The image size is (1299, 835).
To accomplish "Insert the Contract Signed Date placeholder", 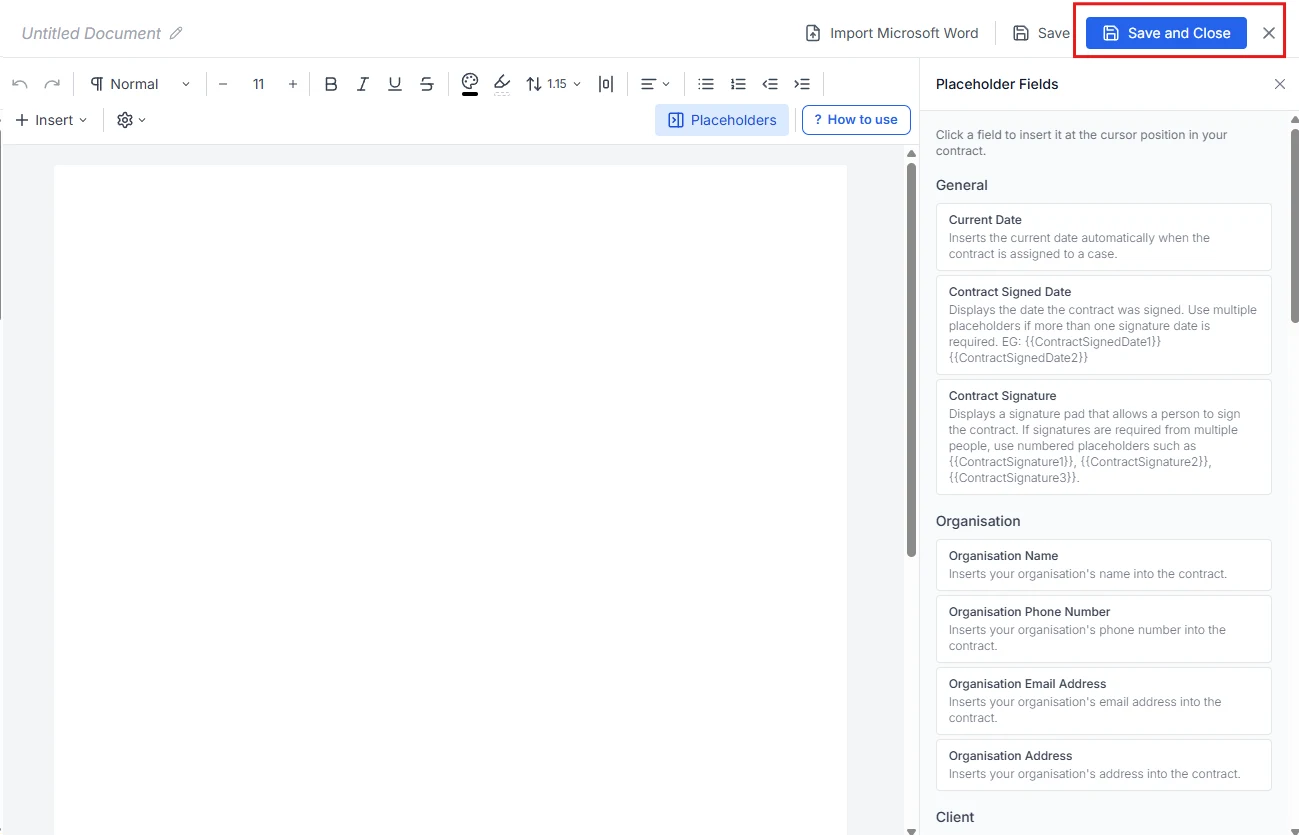I will (x=1104, y=325).
